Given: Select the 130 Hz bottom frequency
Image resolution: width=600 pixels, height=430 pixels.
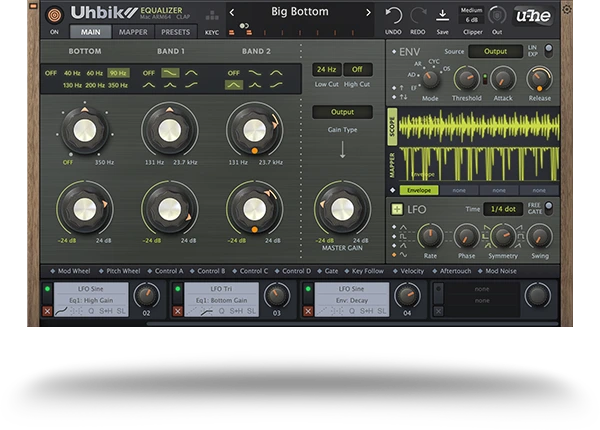Looking at the screenshot, I should tap(72, 86).
